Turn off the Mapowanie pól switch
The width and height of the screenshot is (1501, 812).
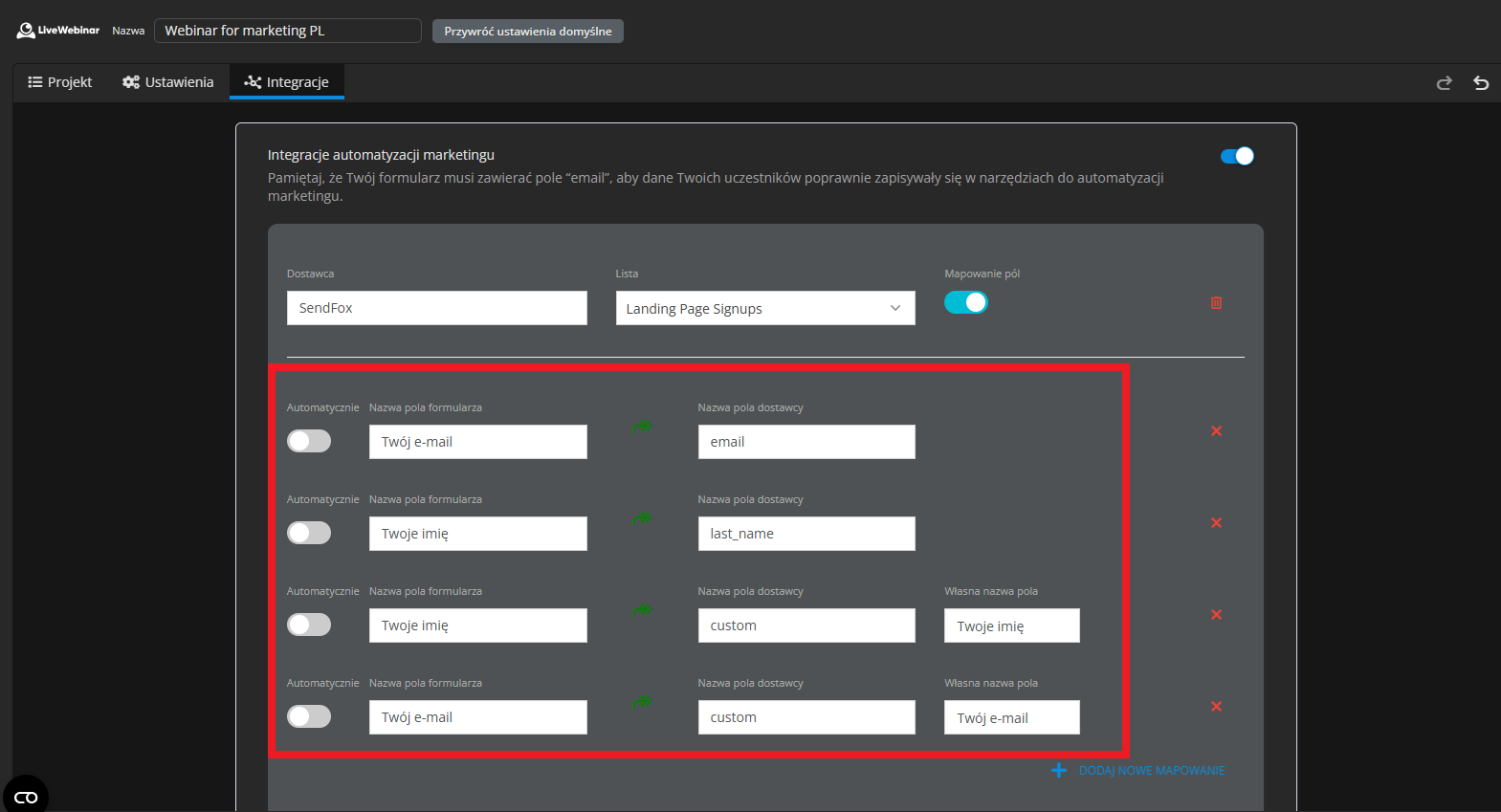[x=965, y=303]
